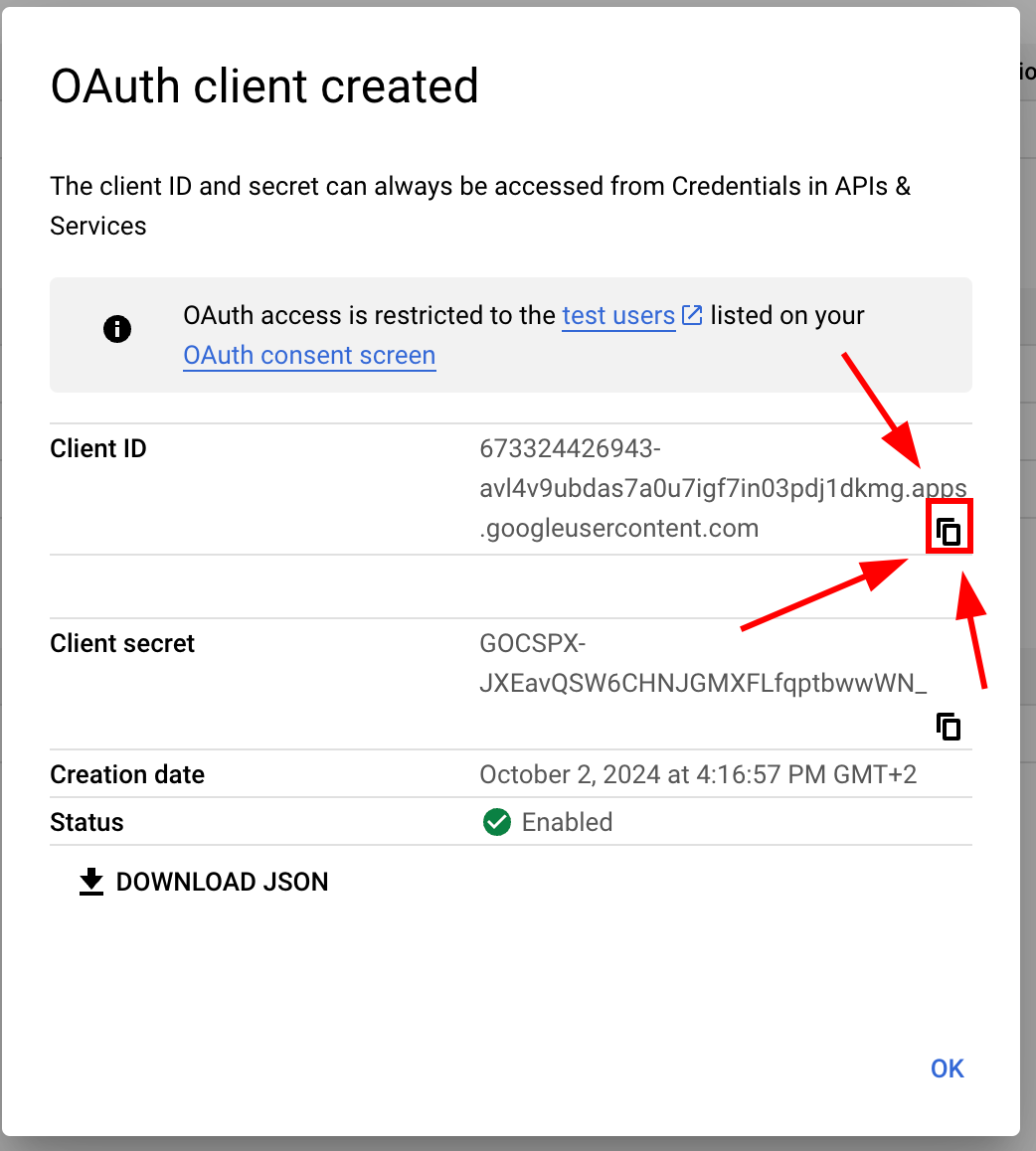Screen dimensions: 1036x1151
Task: Click the download icon beside DOWNLOAD JSON
Action: pos(90,881)
